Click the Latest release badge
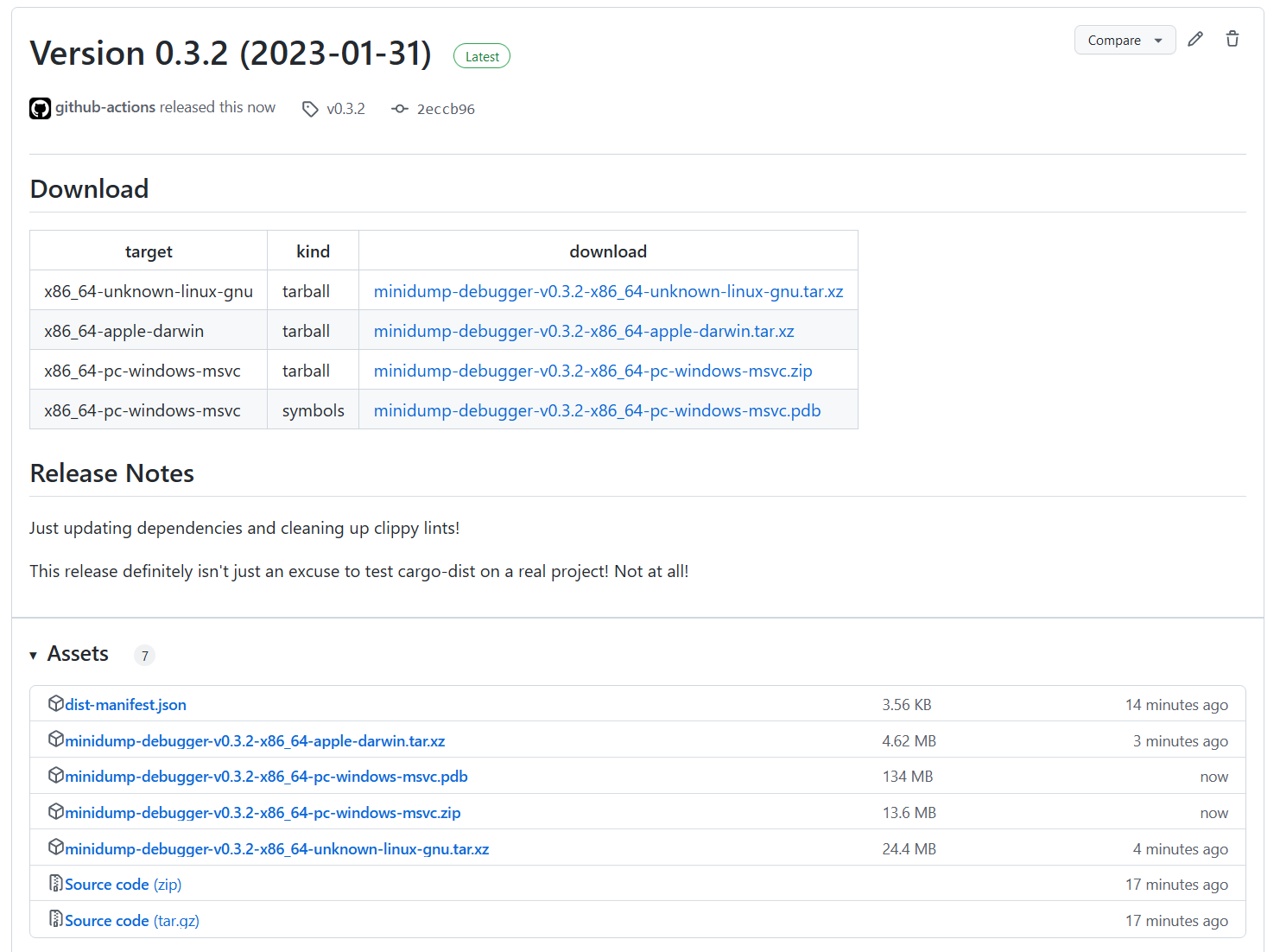Screen dimensions: 1280x952 click(481, 55)
